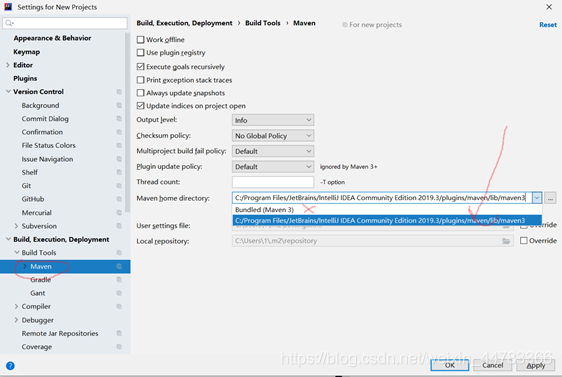This screenshot has width=562, height=377.
Task: Toggle the Maven home directory dropdown arrow
Action: (x=537, y=198)
